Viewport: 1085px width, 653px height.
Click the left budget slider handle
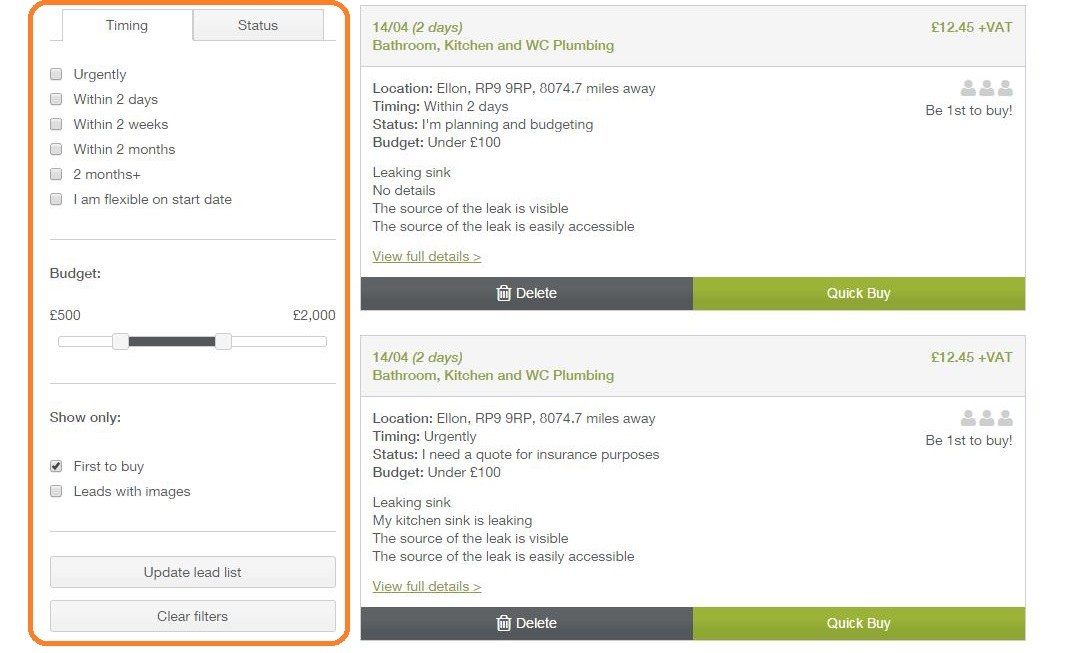tap(120, 341)
